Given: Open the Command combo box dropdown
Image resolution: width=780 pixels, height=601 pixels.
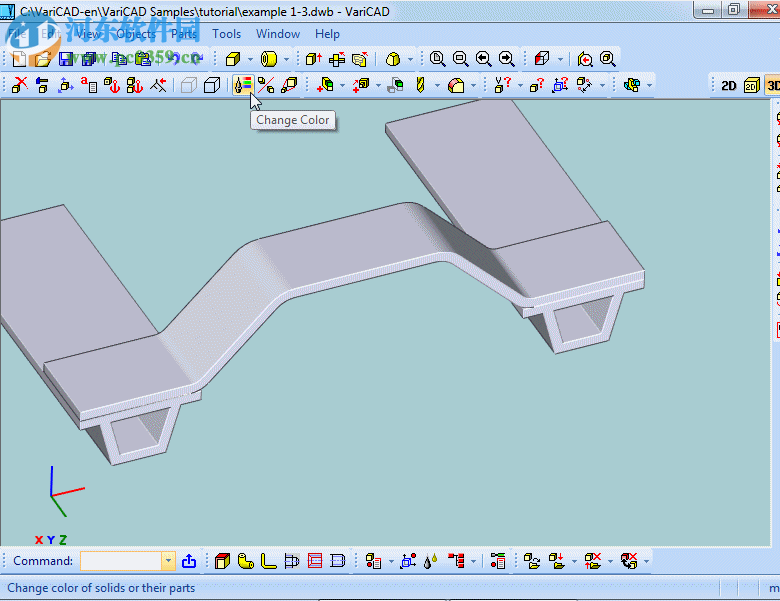Looking at the screenshot, I should [x=168, y=561].
